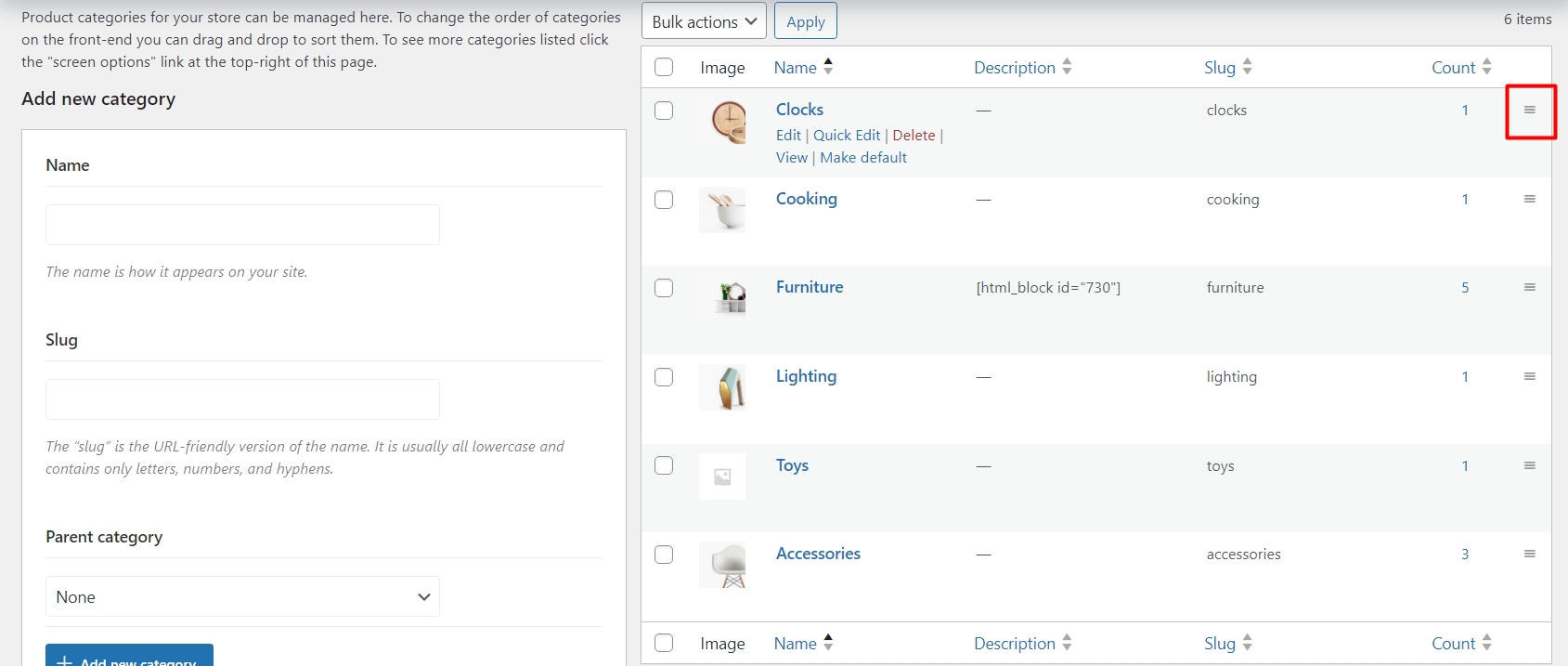This screenshot has width=1568, height=666.
Task: Sort by Description in the footer row
Action: click(1023, 643)
